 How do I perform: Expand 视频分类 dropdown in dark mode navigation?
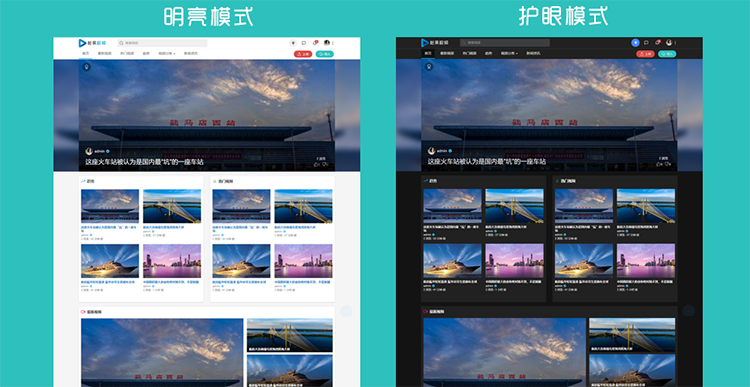coord(509,54)
